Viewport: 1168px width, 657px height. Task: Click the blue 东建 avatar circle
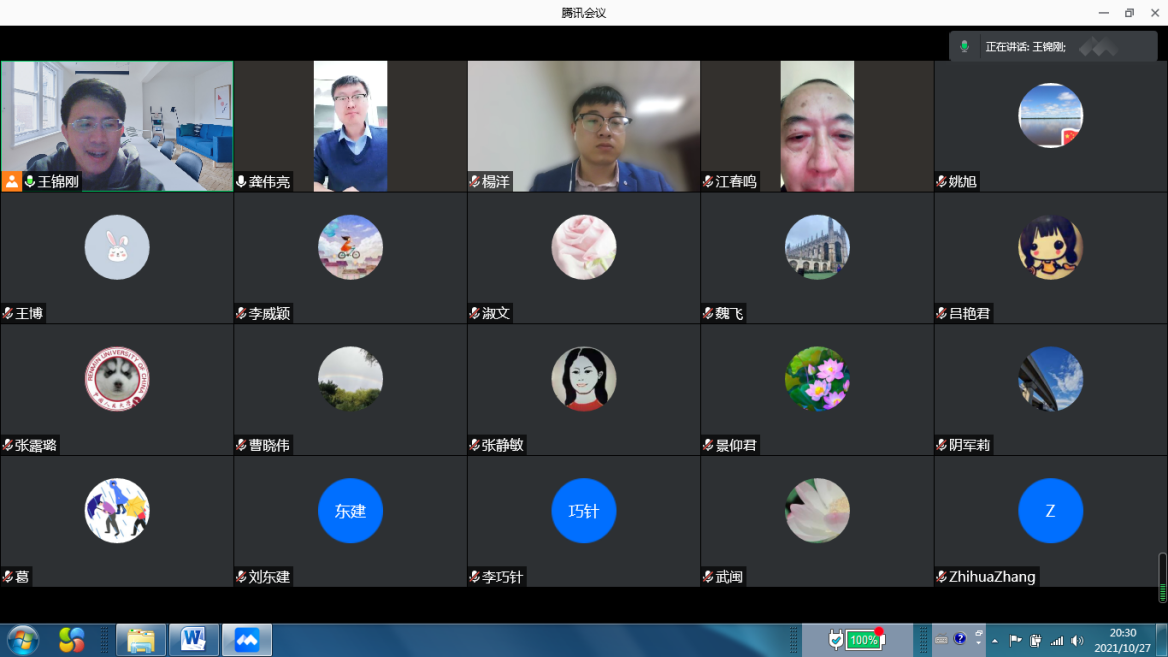pos(350,511)
